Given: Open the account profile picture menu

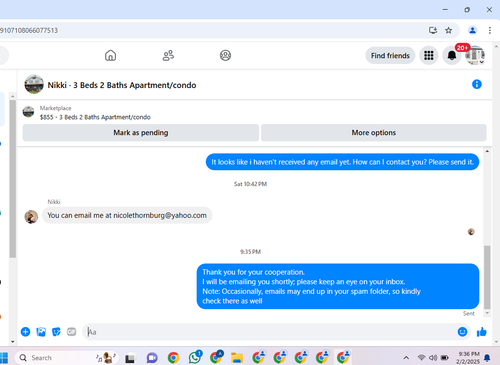Looking at the screenshot, I should point(475,55).
